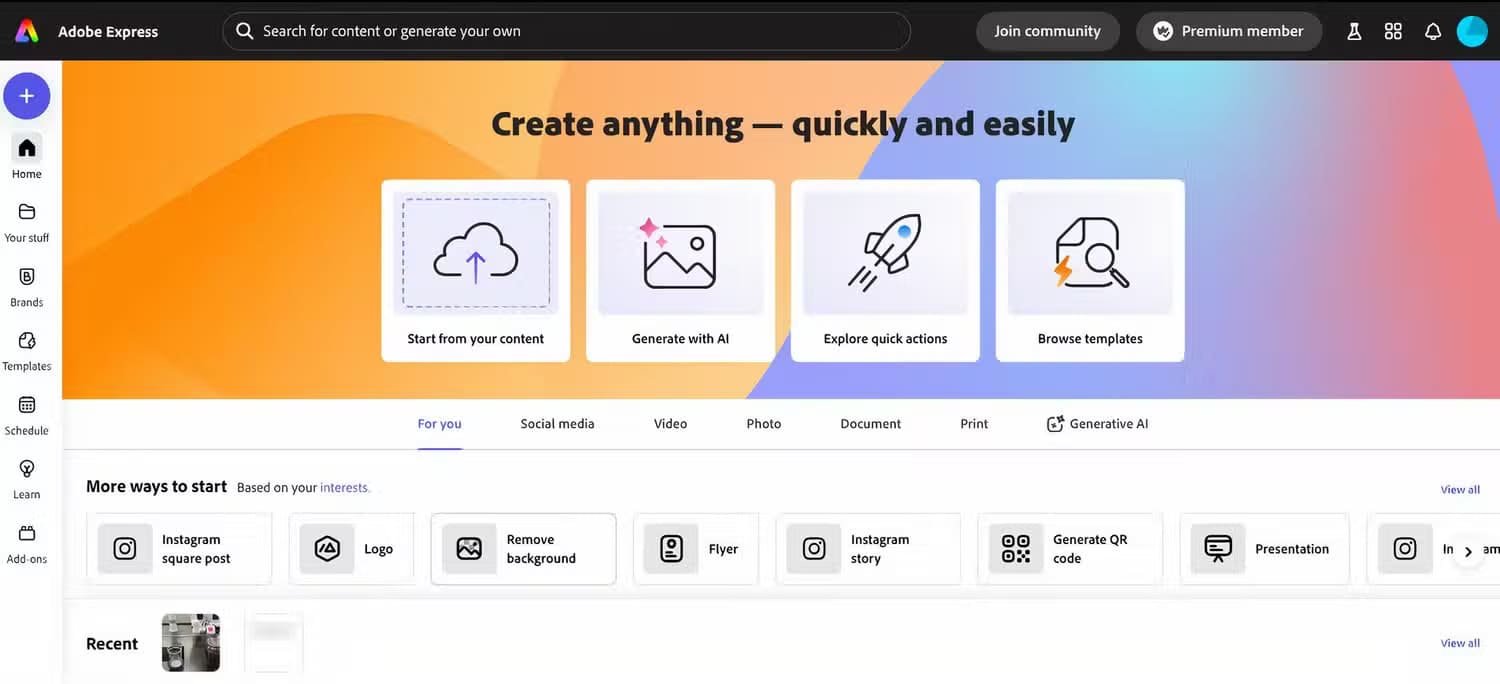Switch to the Social media tab
This screenshot has height=684, width=1500.
[x=557, y=424]
